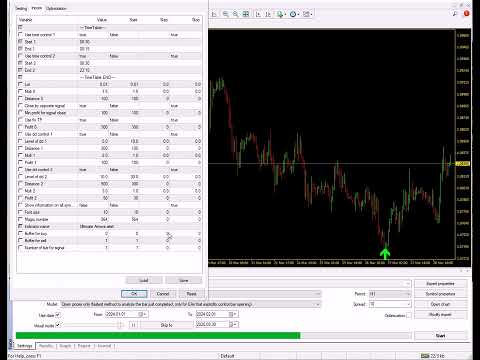
Task: Tick the Magic number checkbox
Action: pos(21,219)
